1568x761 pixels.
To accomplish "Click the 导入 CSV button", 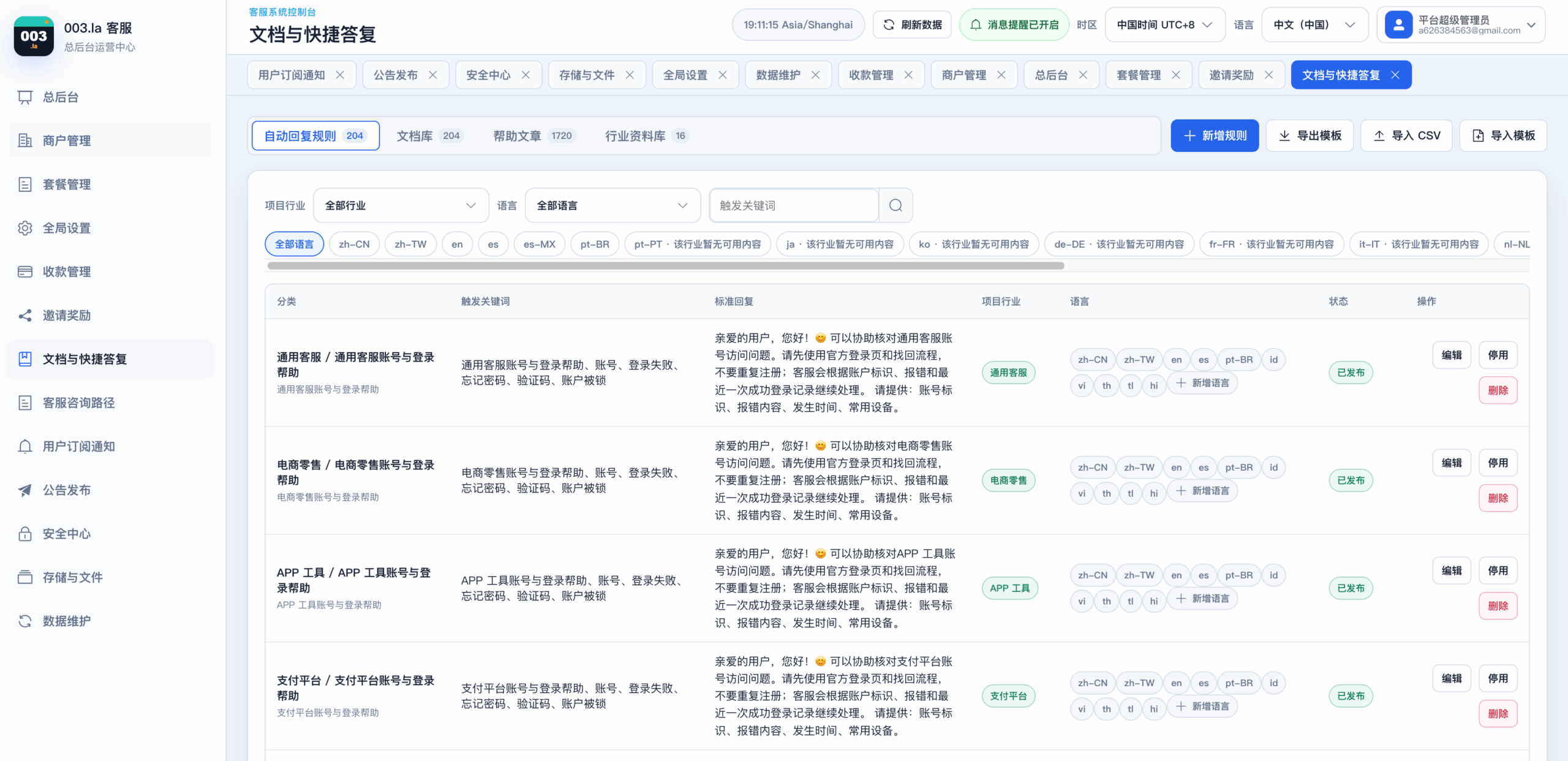I will coord(1407,135).
